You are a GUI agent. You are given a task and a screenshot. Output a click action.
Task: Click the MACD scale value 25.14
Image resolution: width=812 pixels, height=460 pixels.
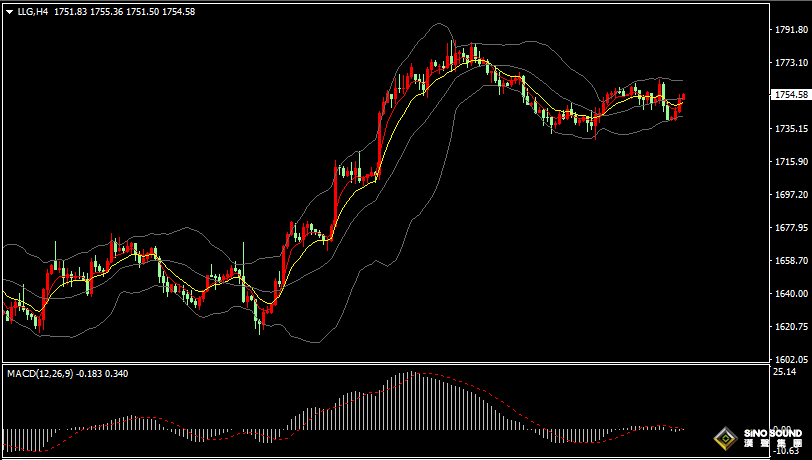tap(784, 372)
